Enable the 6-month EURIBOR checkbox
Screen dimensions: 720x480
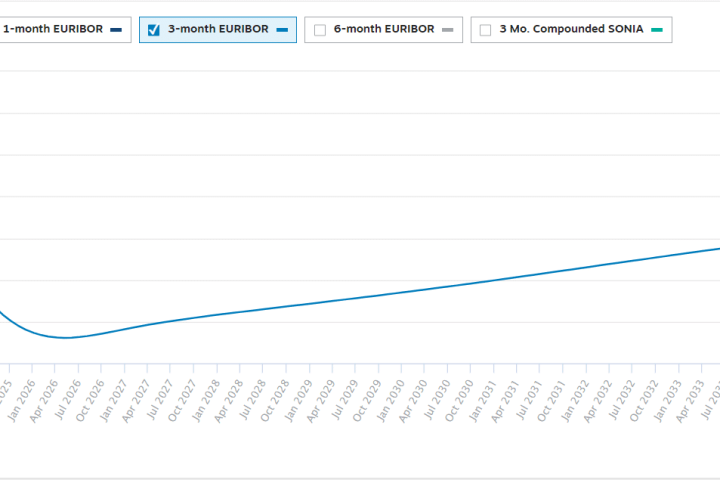point(320,30)
